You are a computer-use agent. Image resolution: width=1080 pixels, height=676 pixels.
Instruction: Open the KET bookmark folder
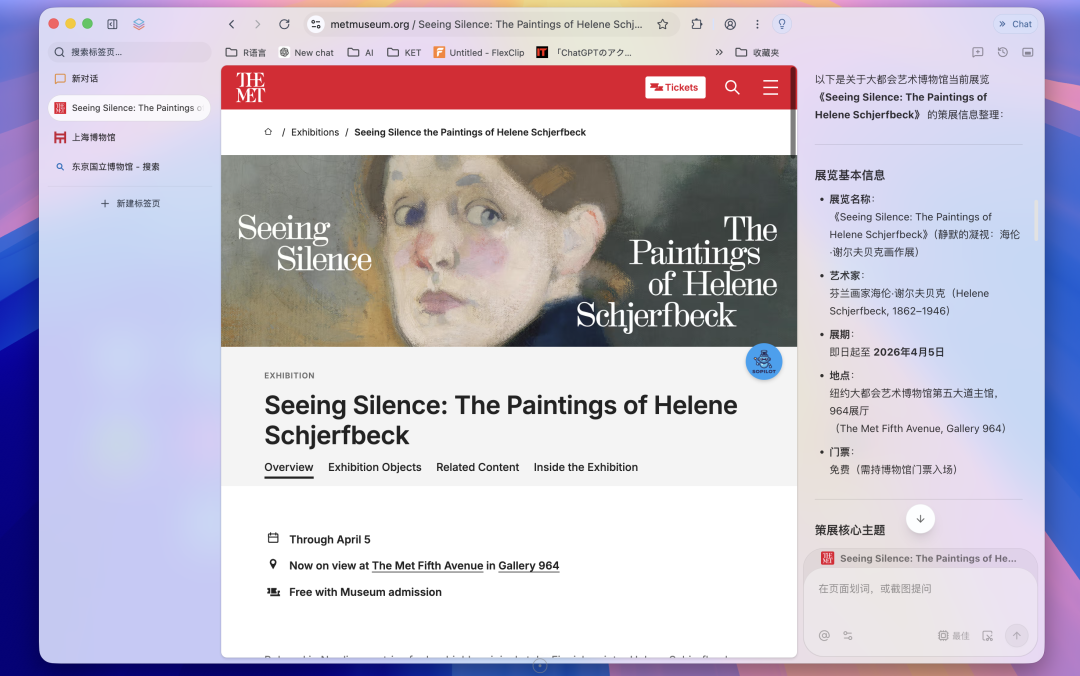pyautogui.click(x=404, y=52)
